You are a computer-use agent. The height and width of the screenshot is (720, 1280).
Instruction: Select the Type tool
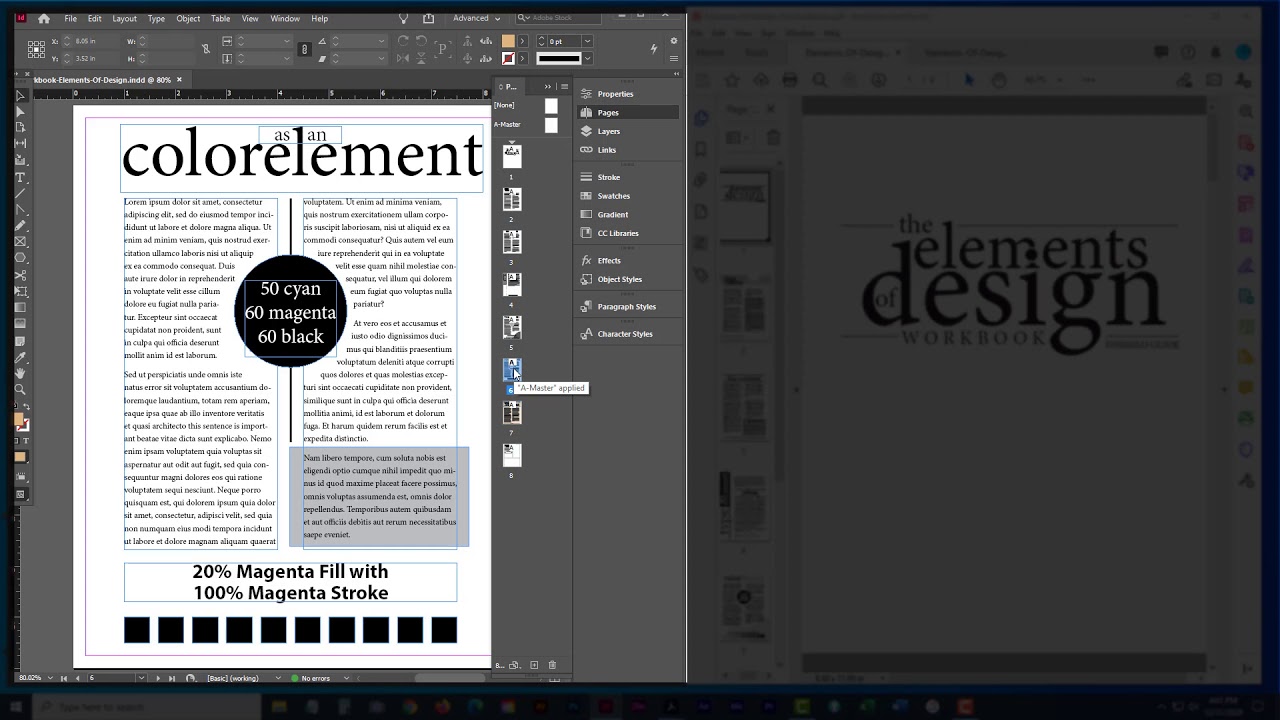tap(20, 177)
